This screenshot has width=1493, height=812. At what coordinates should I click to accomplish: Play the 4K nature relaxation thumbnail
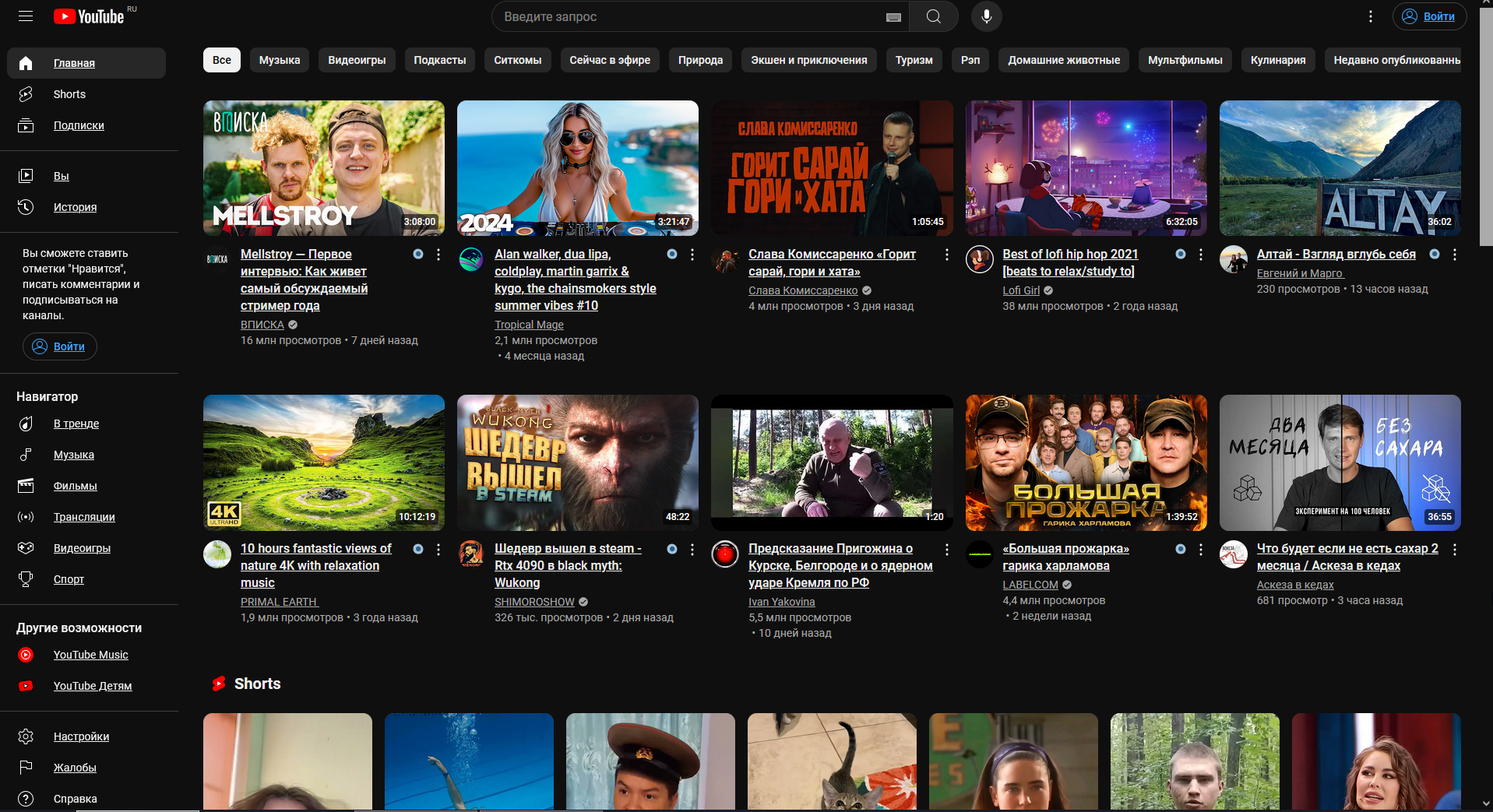[x=324, y=462]
